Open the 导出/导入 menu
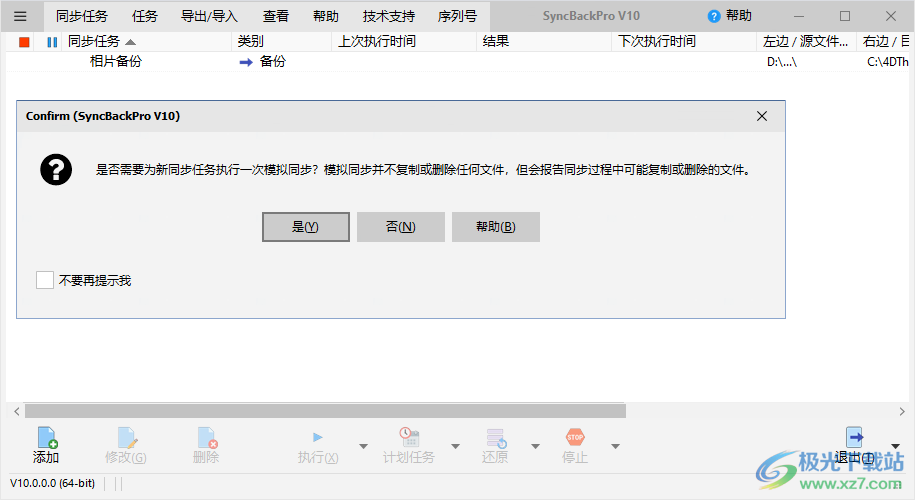The width and height of the screenshot is (915, 500). [209, 16]
